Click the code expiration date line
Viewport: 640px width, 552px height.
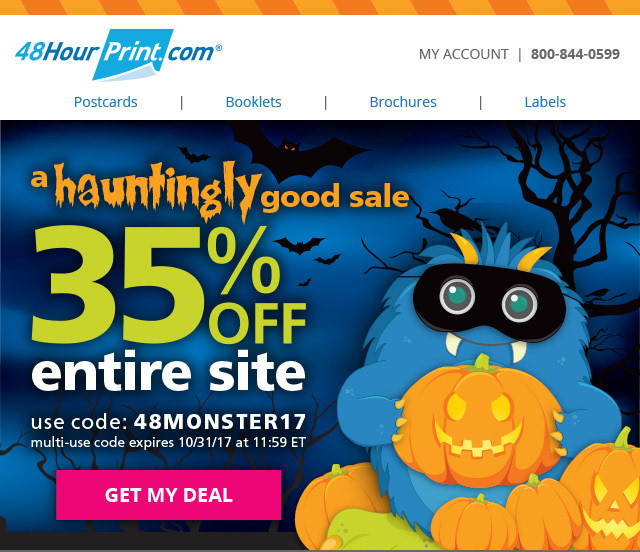[x=168, y=442]
